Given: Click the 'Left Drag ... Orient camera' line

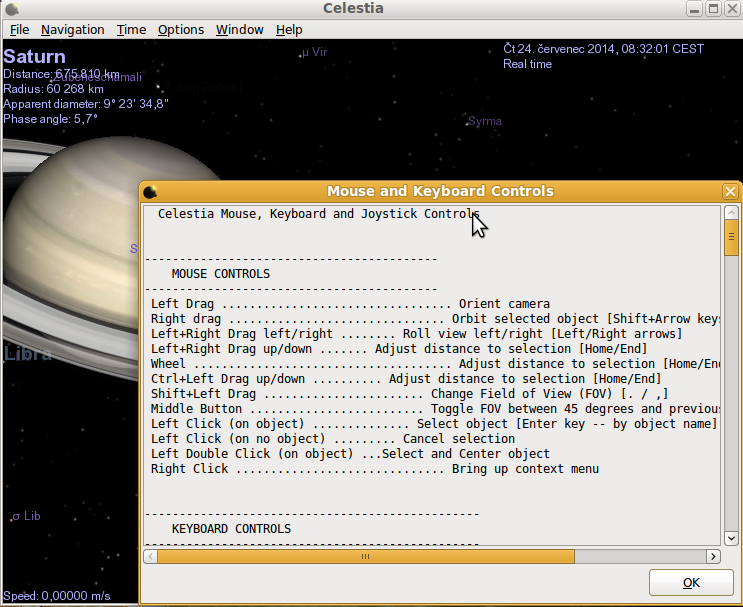Looking at the screenshot, I should pyautogui.click(x=350, y=304).
